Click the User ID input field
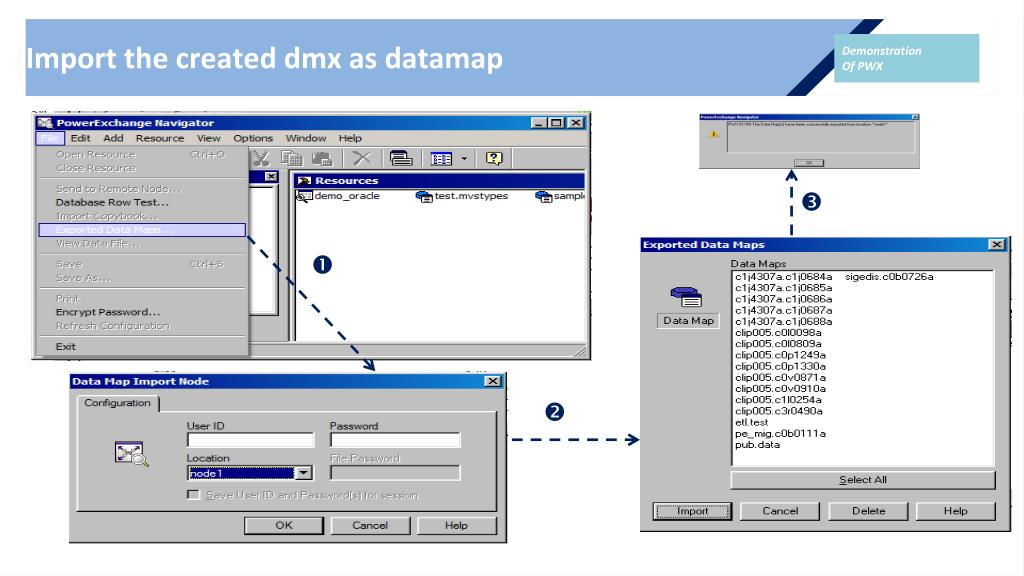Viewport: 1024px width, 576px height. coord(251,441)
